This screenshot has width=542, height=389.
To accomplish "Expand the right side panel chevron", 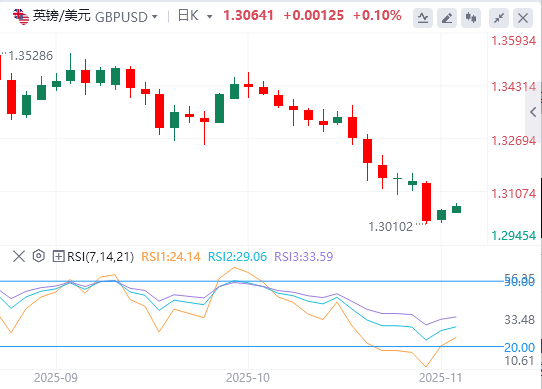I will coord(533,112).
